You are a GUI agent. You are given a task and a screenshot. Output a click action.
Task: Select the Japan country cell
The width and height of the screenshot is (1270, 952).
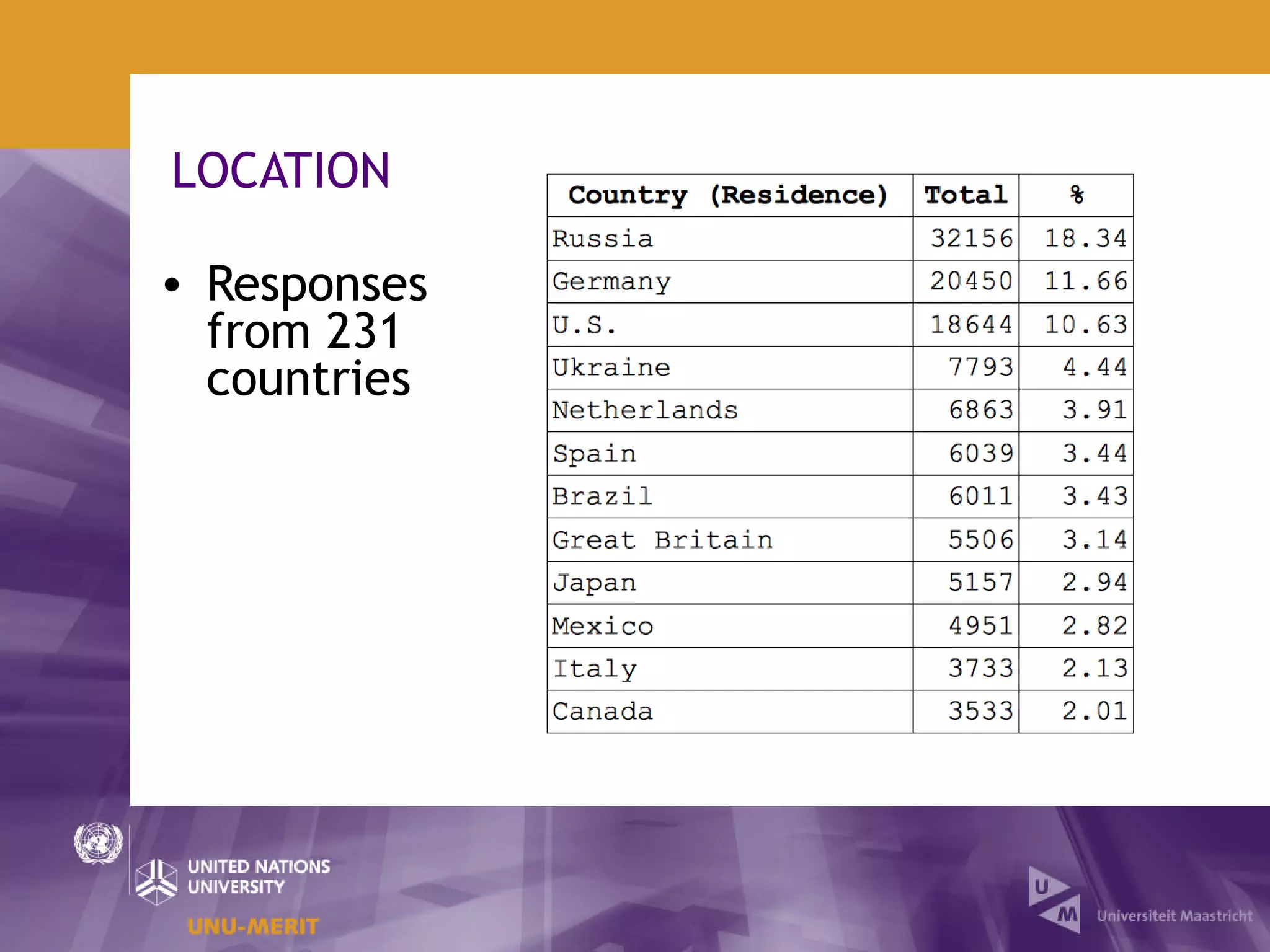[x=729, y=583]
